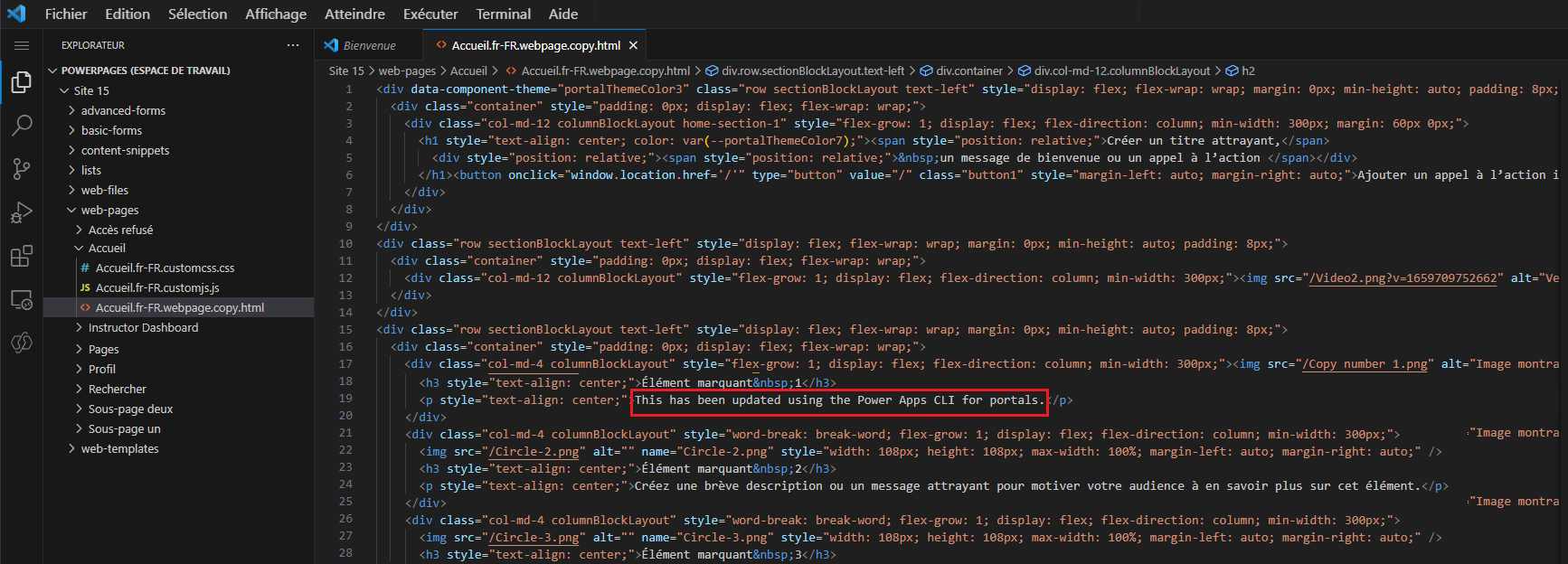The image size is (1568, 564).
Task: Click line number 19 in the gutter
Action: click(x=345, y=399)
